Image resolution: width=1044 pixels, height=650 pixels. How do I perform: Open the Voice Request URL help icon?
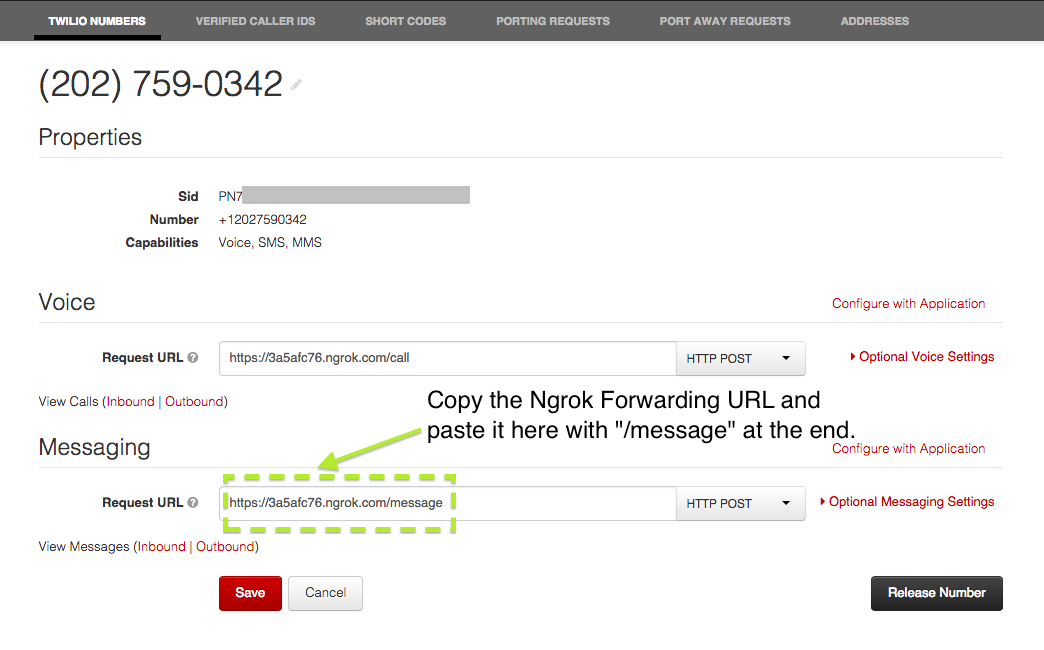pos(193,358)
